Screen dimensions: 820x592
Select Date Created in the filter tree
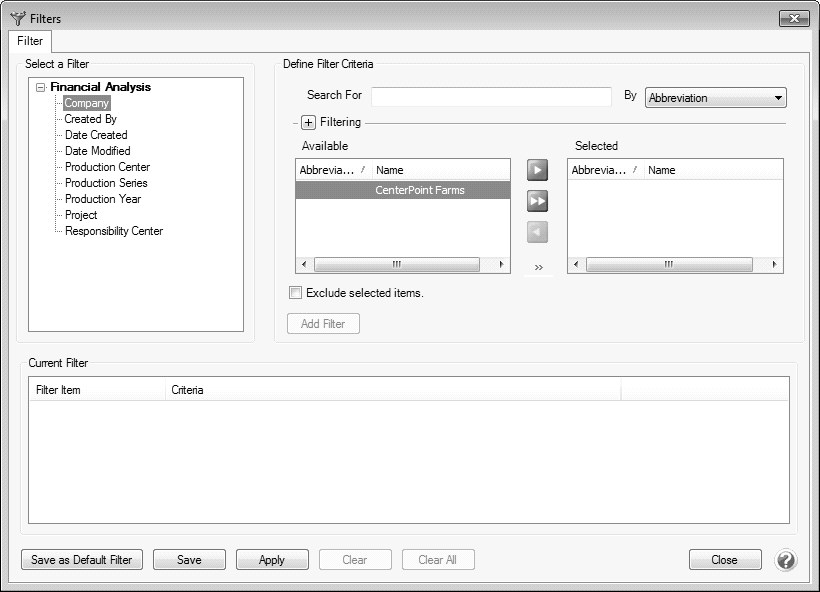(x=96, y=135)
